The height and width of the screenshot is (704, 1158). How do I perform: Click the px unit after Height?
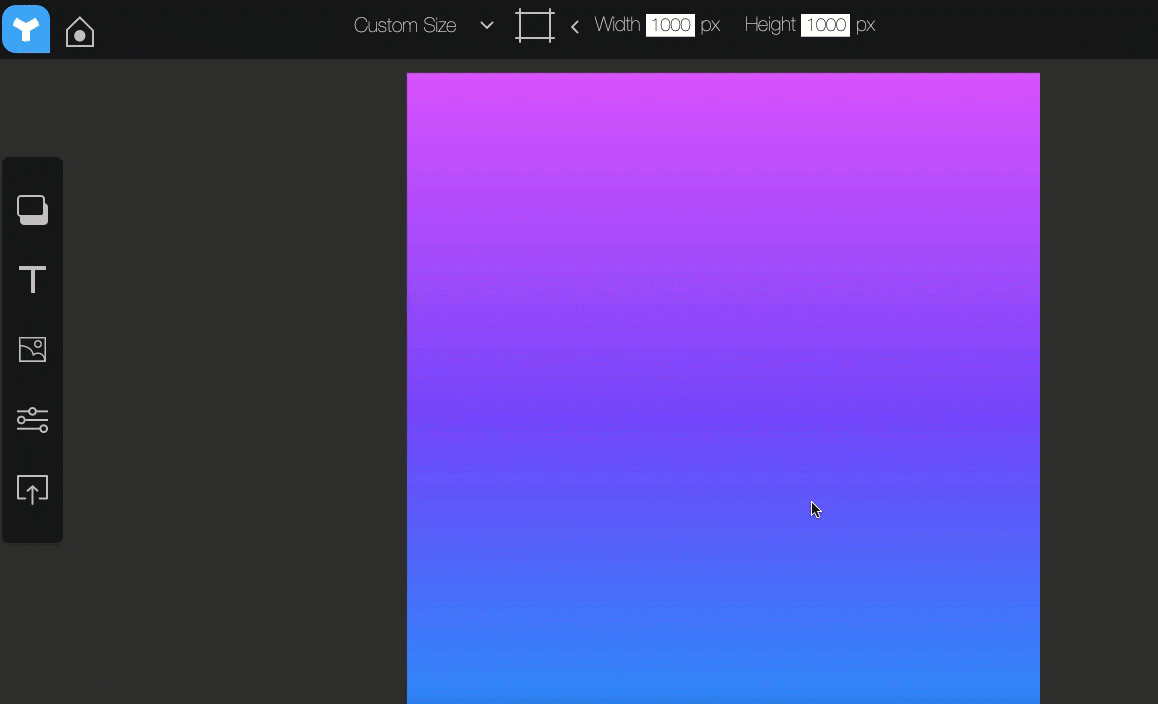(x=865, y=25)
